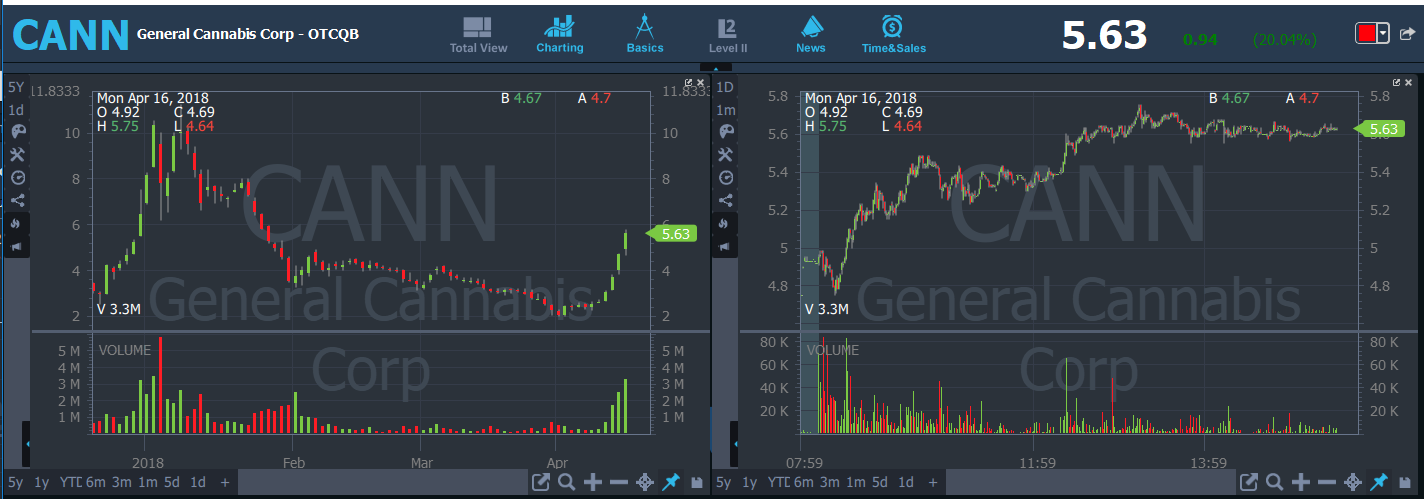Open the red color selector dropdown
The image size is (1424, 499).
pyautogui.click(x=1372, y=33)
